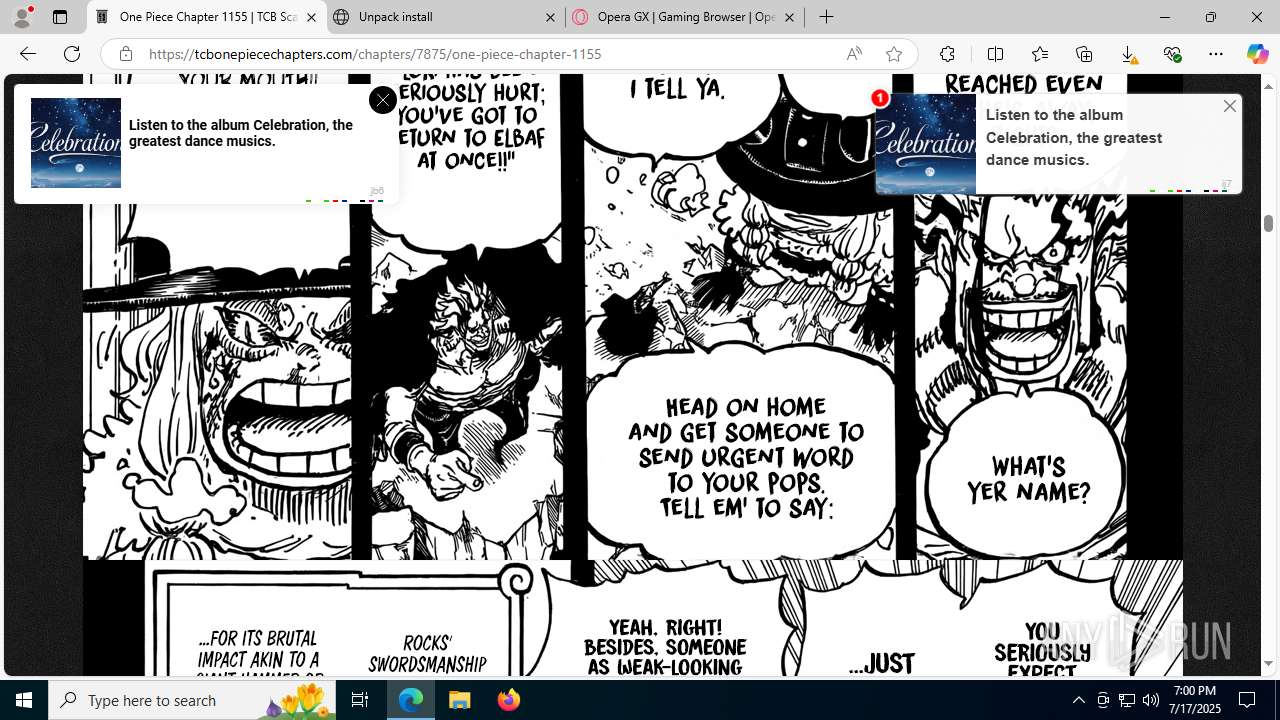This screenshot has width=1280, height=720.
Task: Open the browser profile icon
Action: (22, 17)
